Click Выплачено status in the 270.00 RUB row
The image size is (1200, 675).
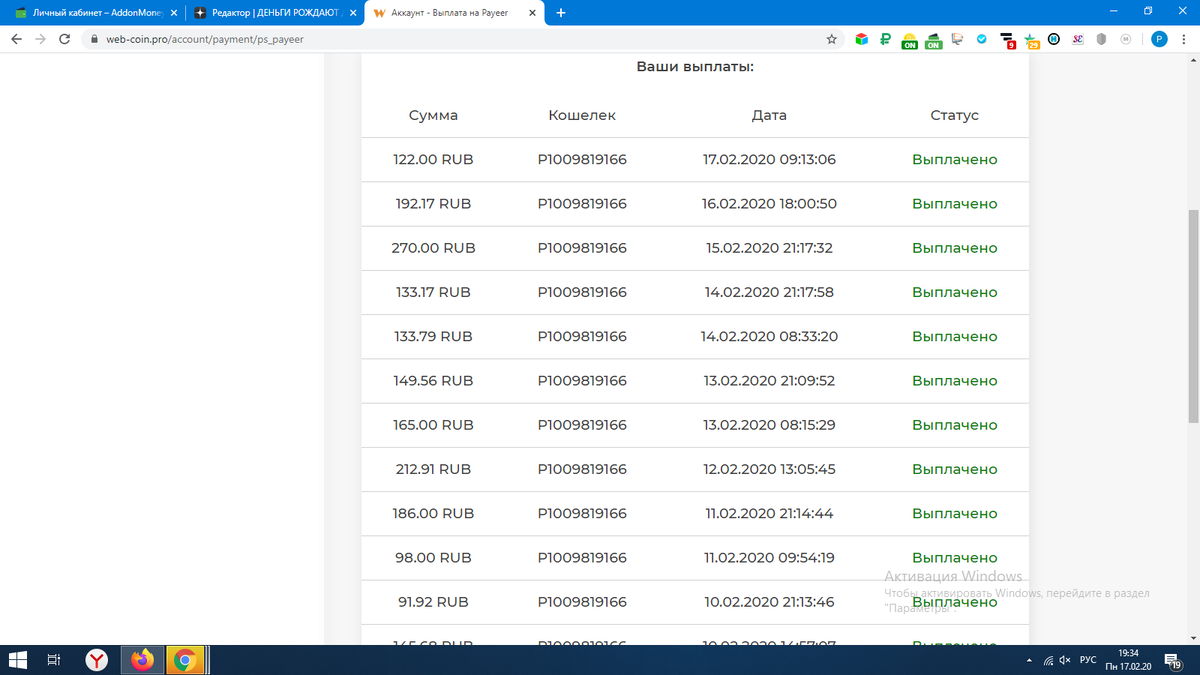pos(954,248)
